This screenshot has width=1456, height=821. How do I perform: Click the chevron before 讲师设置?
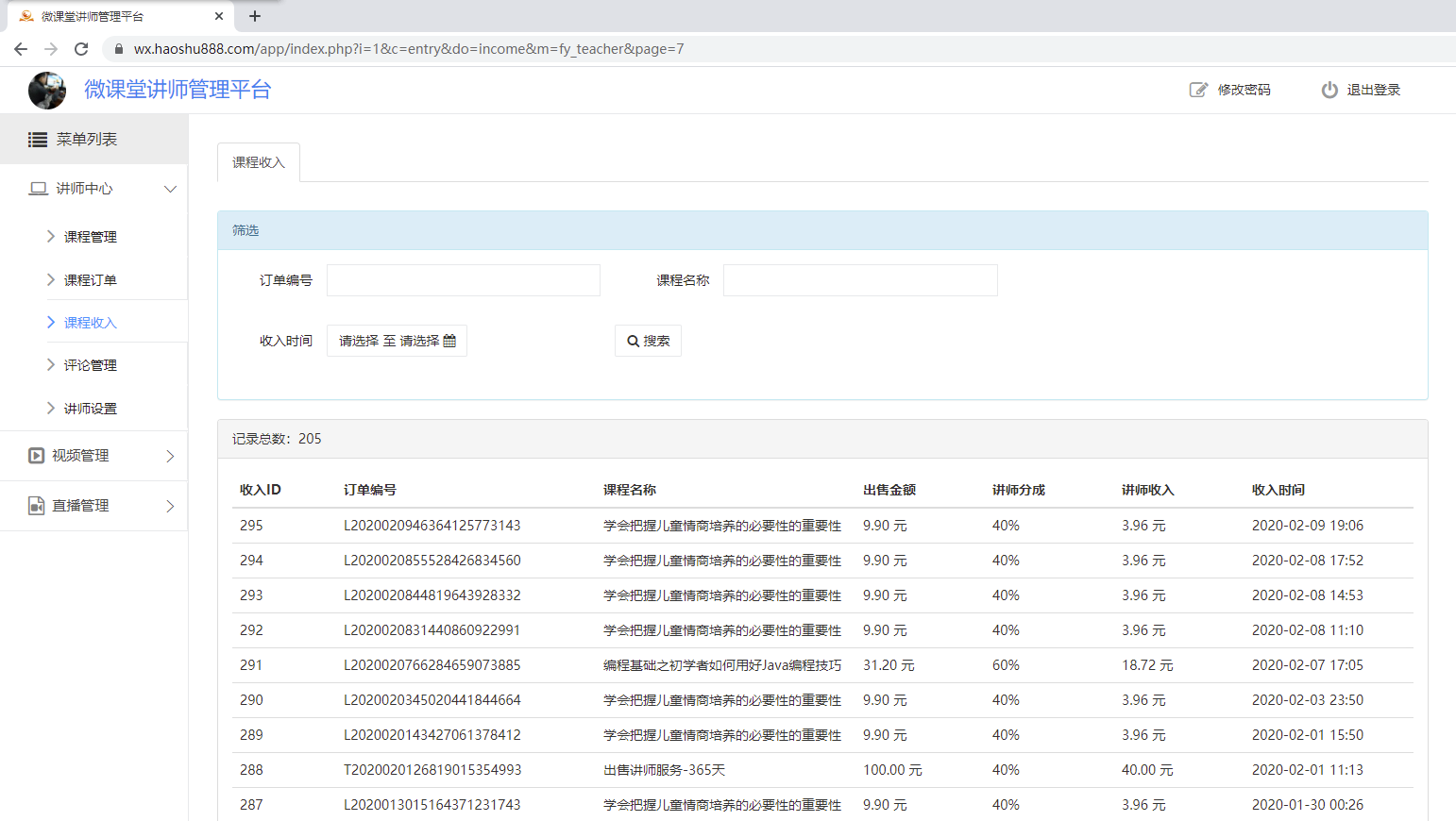coord(51,408)
